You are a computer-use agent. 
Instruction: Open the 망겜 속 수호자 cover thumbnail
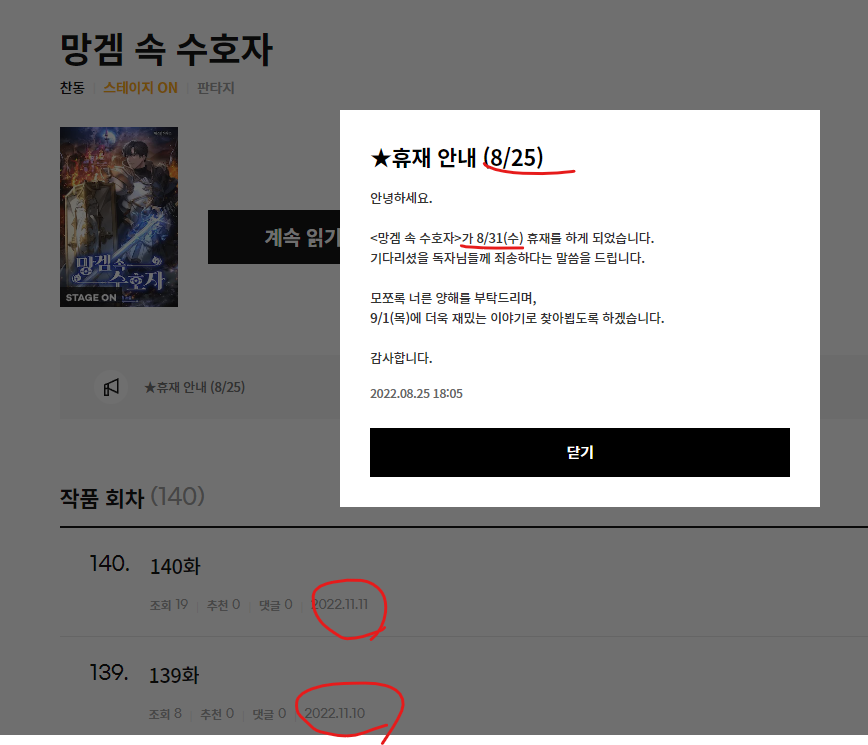tap(119, 217)
